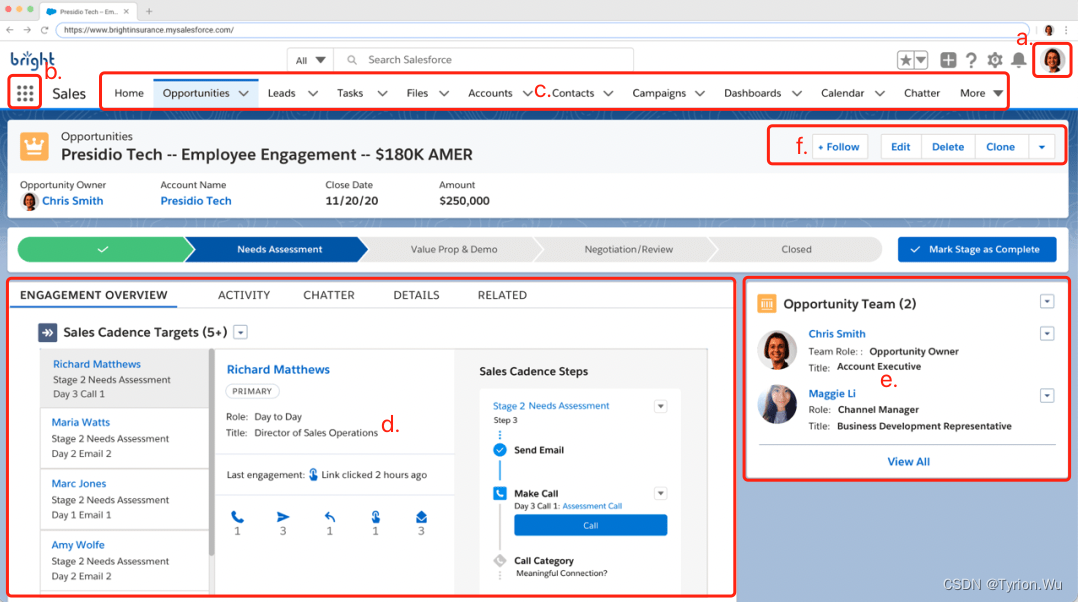Click the user profile avatar in header

click(1052, 60)
